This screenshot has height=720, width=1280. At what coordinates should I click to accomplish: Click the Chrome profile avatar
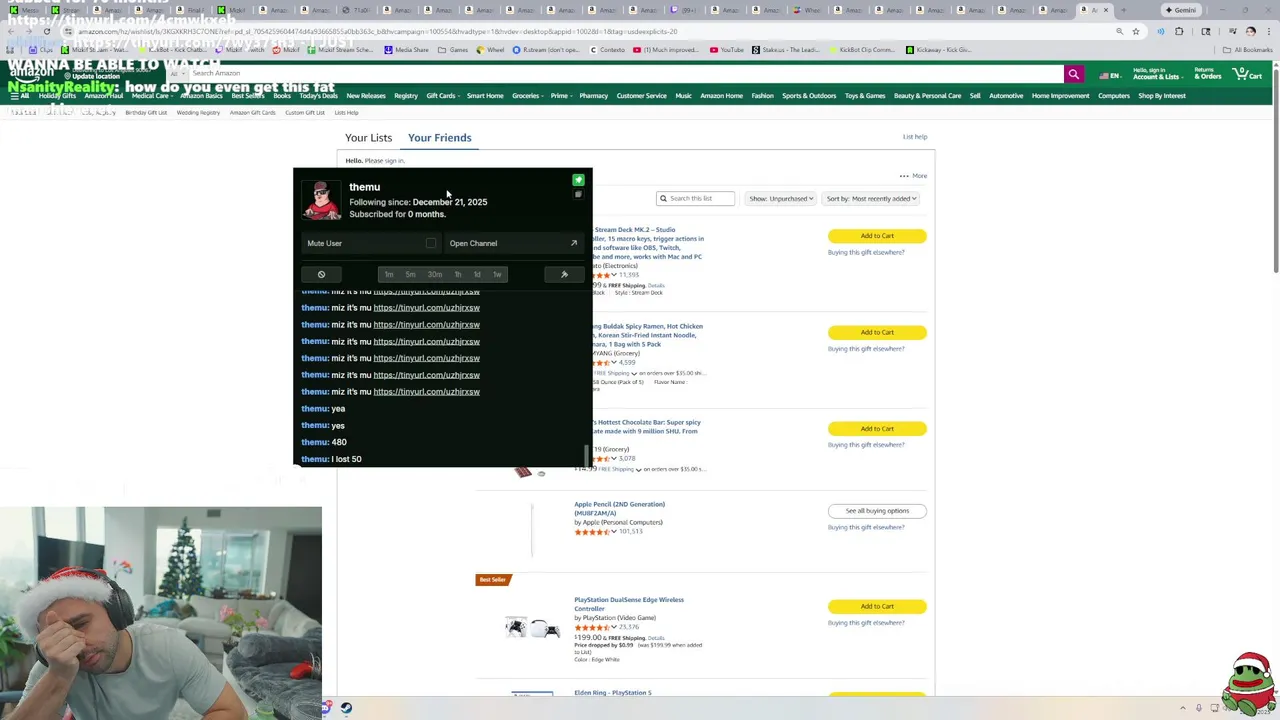[x=1250, y=31]
